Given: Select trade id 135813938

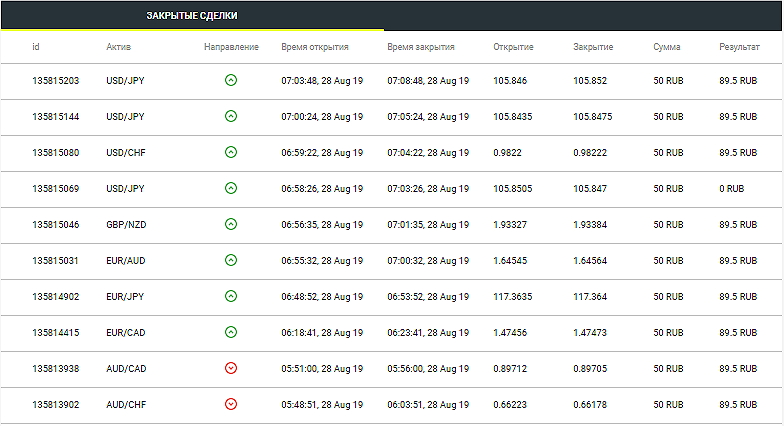Looking at the screenshot, I should pos(56,368).
